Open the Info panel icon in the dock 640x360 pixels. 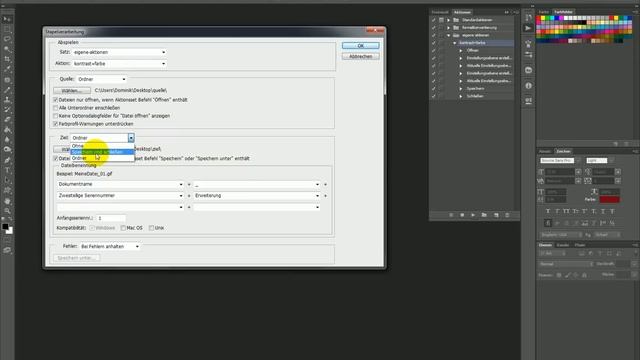[x=528, y=86]
